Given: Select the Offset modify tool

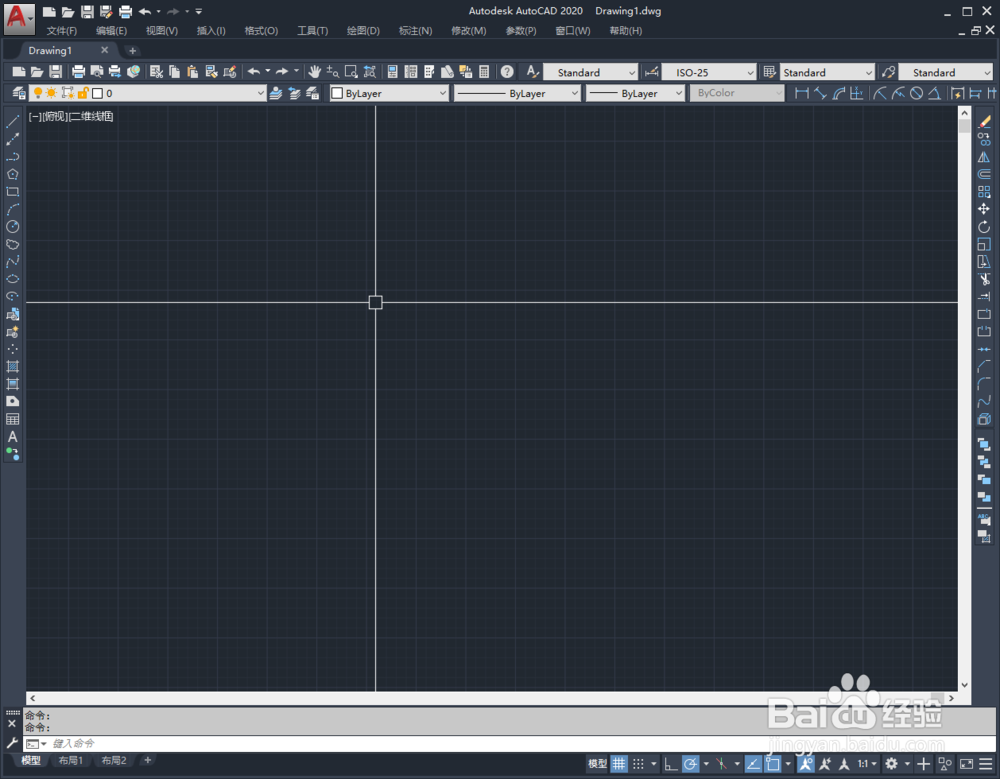Looking at the screenshot, I should coord(984,174).
